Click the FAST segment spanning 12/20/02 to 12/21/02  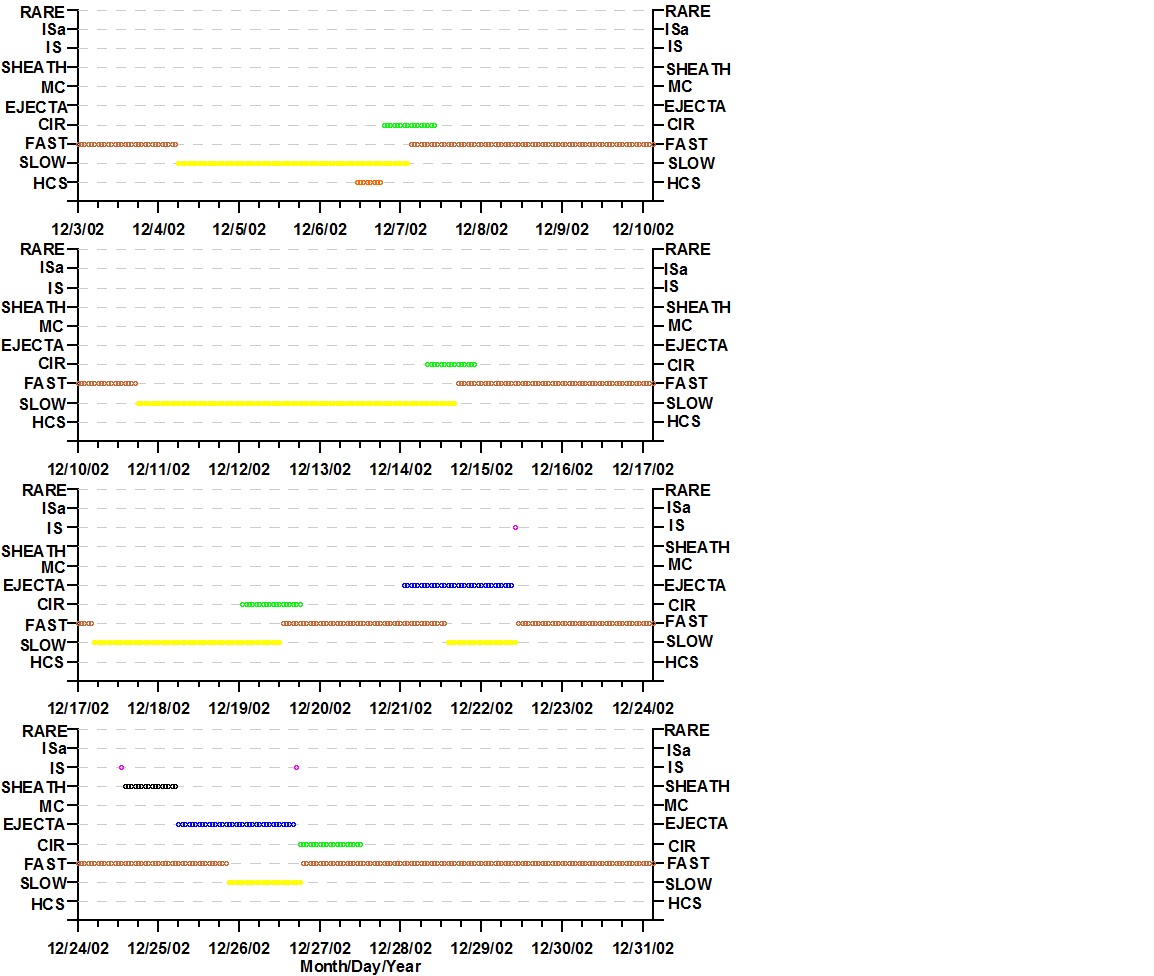(x=364, y=623)
